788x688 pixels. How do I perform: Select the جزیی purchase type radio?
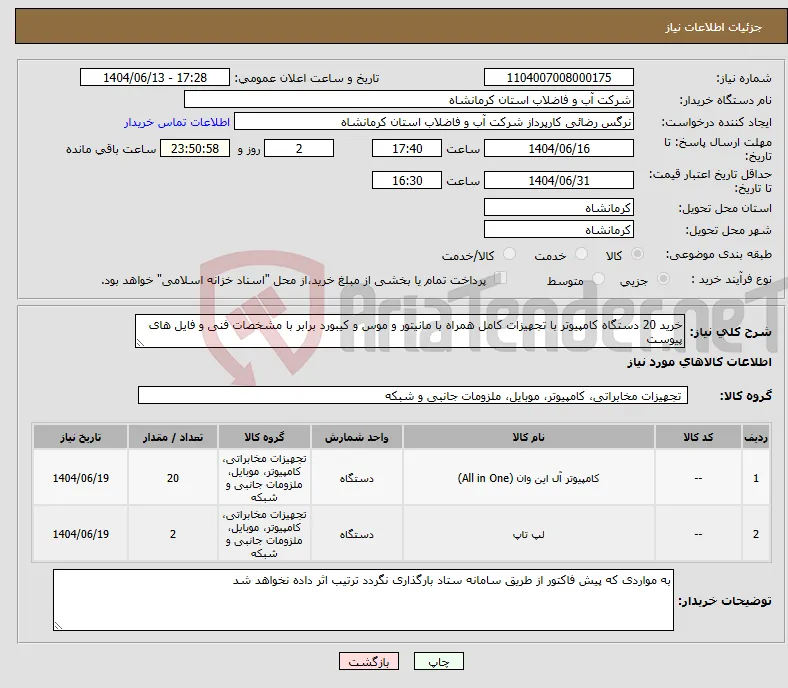click(x=663, y=279)
